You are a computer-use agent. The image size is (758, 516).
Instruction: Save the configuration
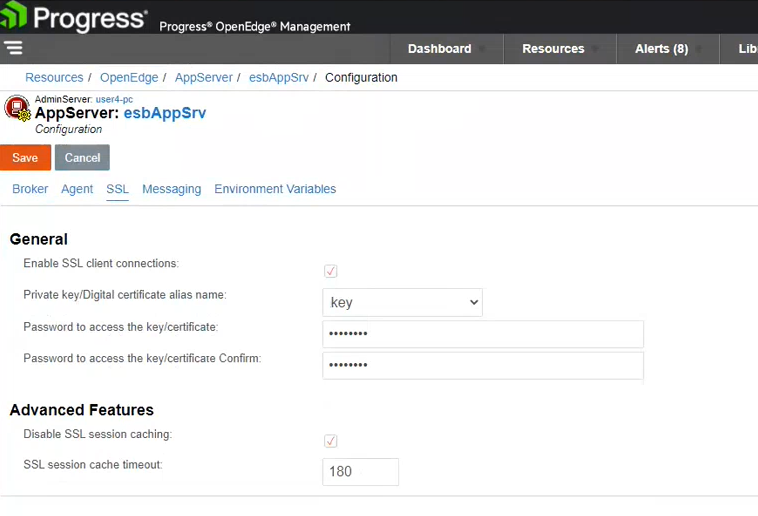[x=25, y=158]
